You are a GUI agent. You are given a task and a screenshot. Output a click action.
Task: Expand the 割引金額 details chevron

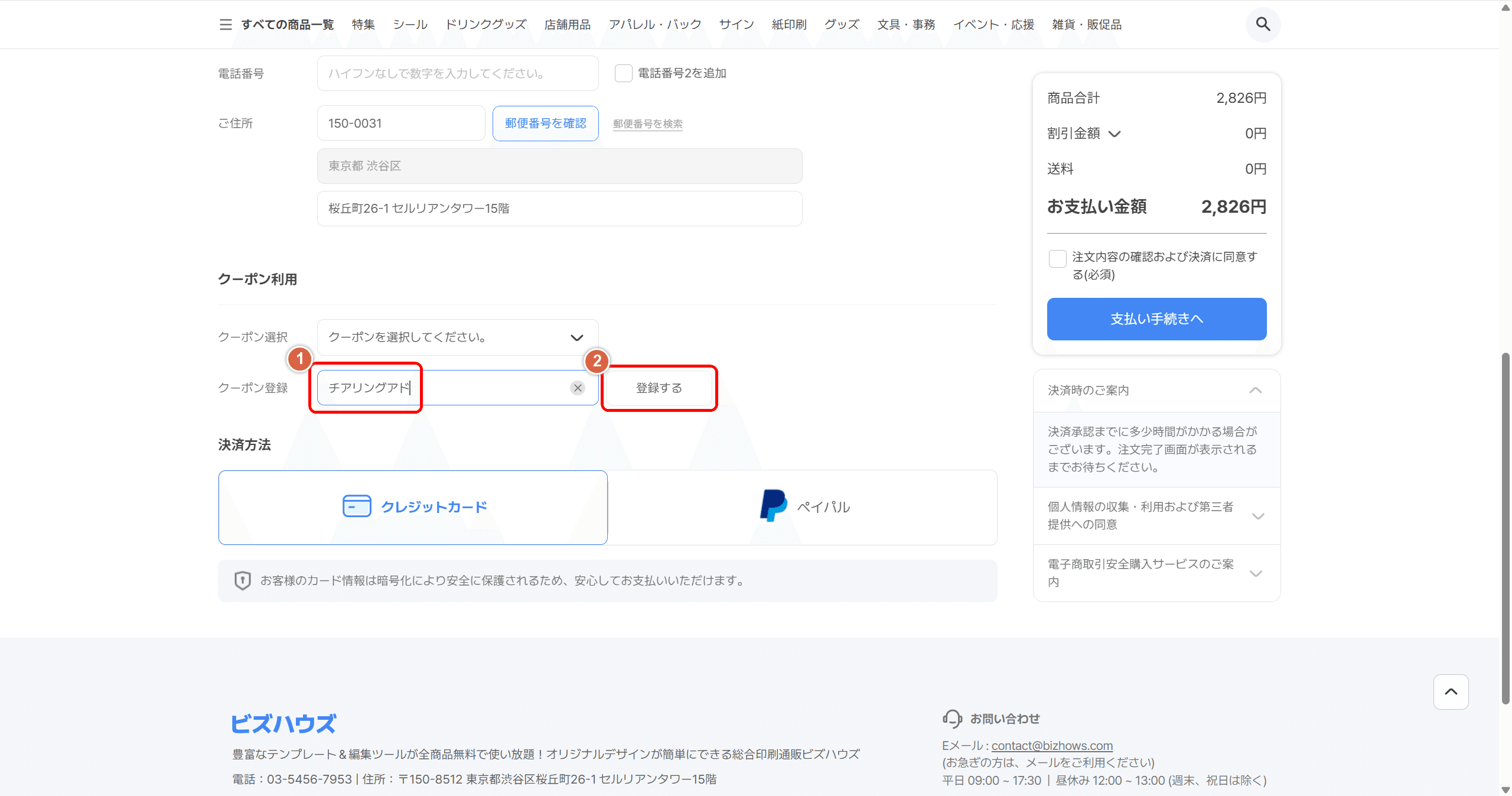click(1115, 134)
